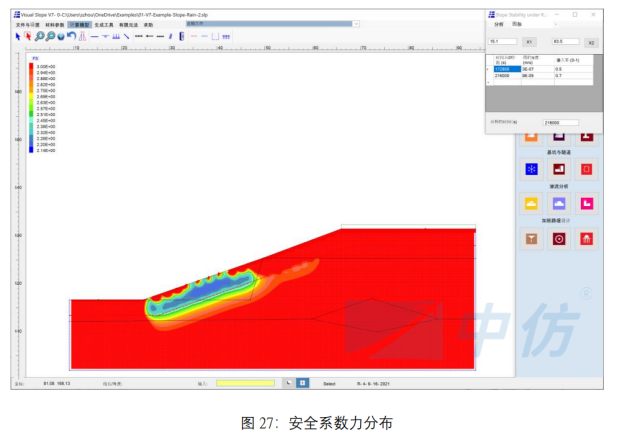Click the yellow seepage analysis icon

tap(531, 204)
